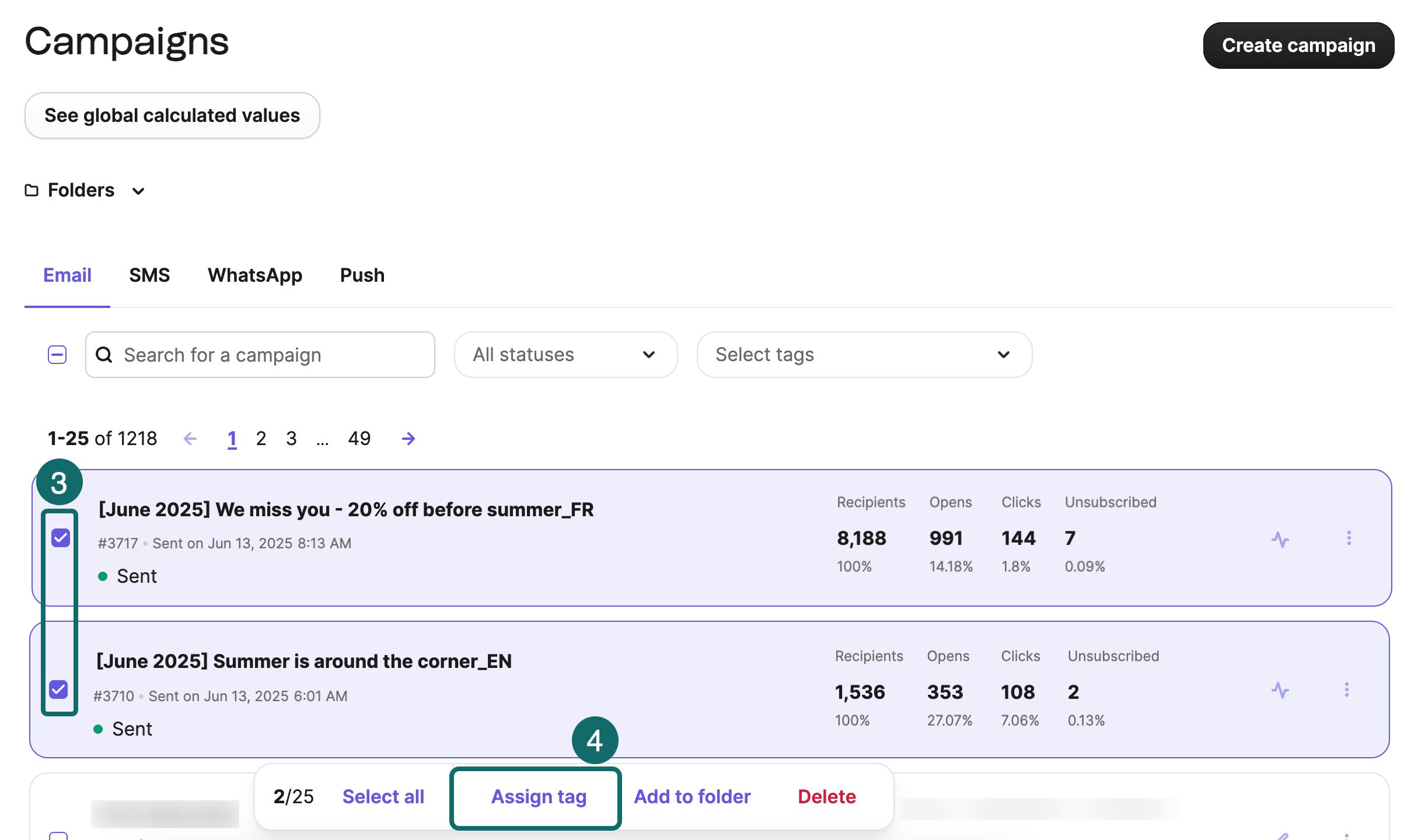The height and width of the screenshot is (840, 1404).
Task: Click the search magnifier icon
Action: pyautogui.click(x=104, y=355)
